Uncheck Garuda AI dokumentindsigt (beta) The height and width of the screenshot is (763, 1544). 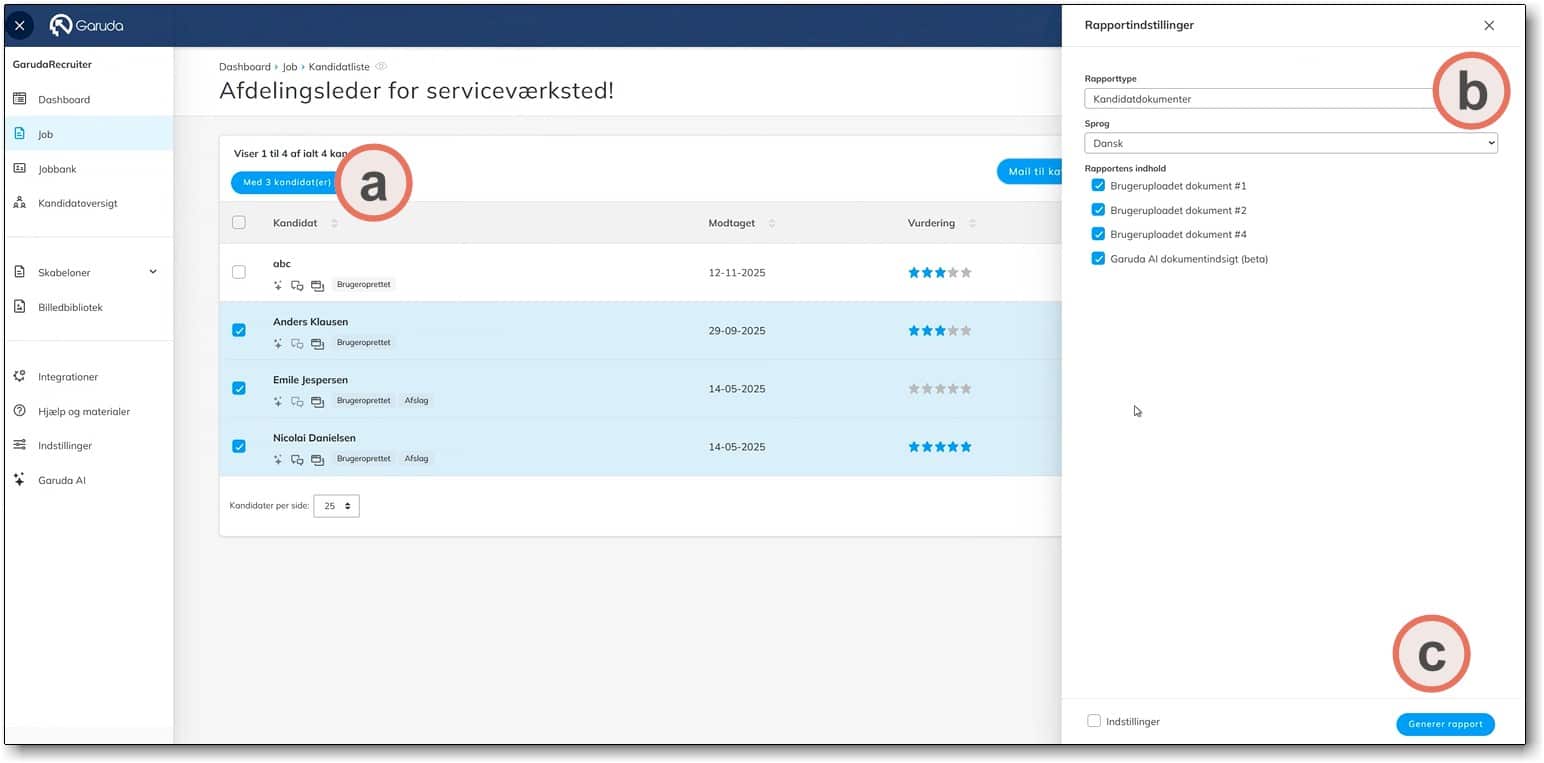click(x=1098, y=258)
